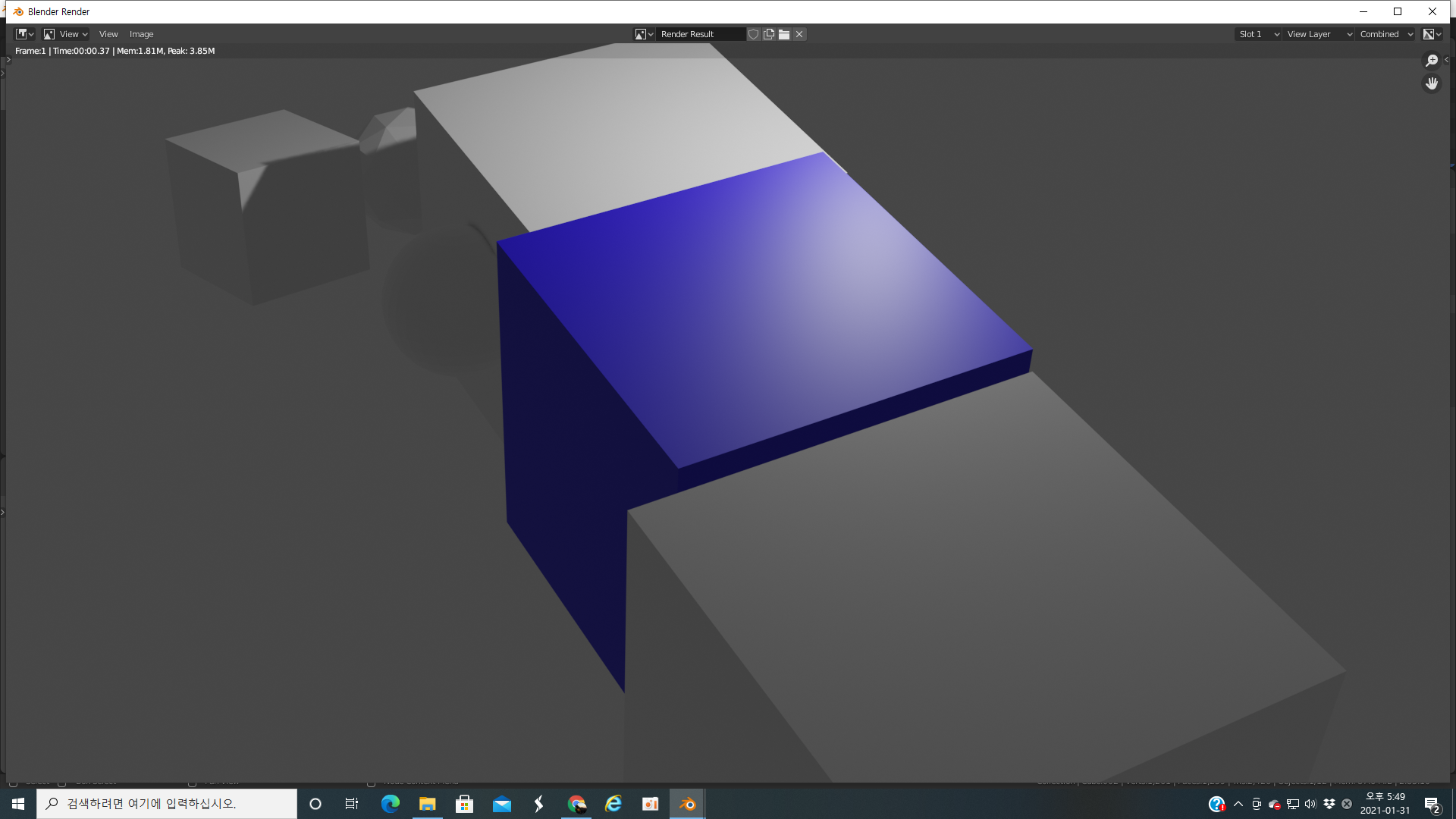The width and height of the screenshot is (1456, 819).
Task: Open the editor type selector icon
Action: (x=25, y=34)
